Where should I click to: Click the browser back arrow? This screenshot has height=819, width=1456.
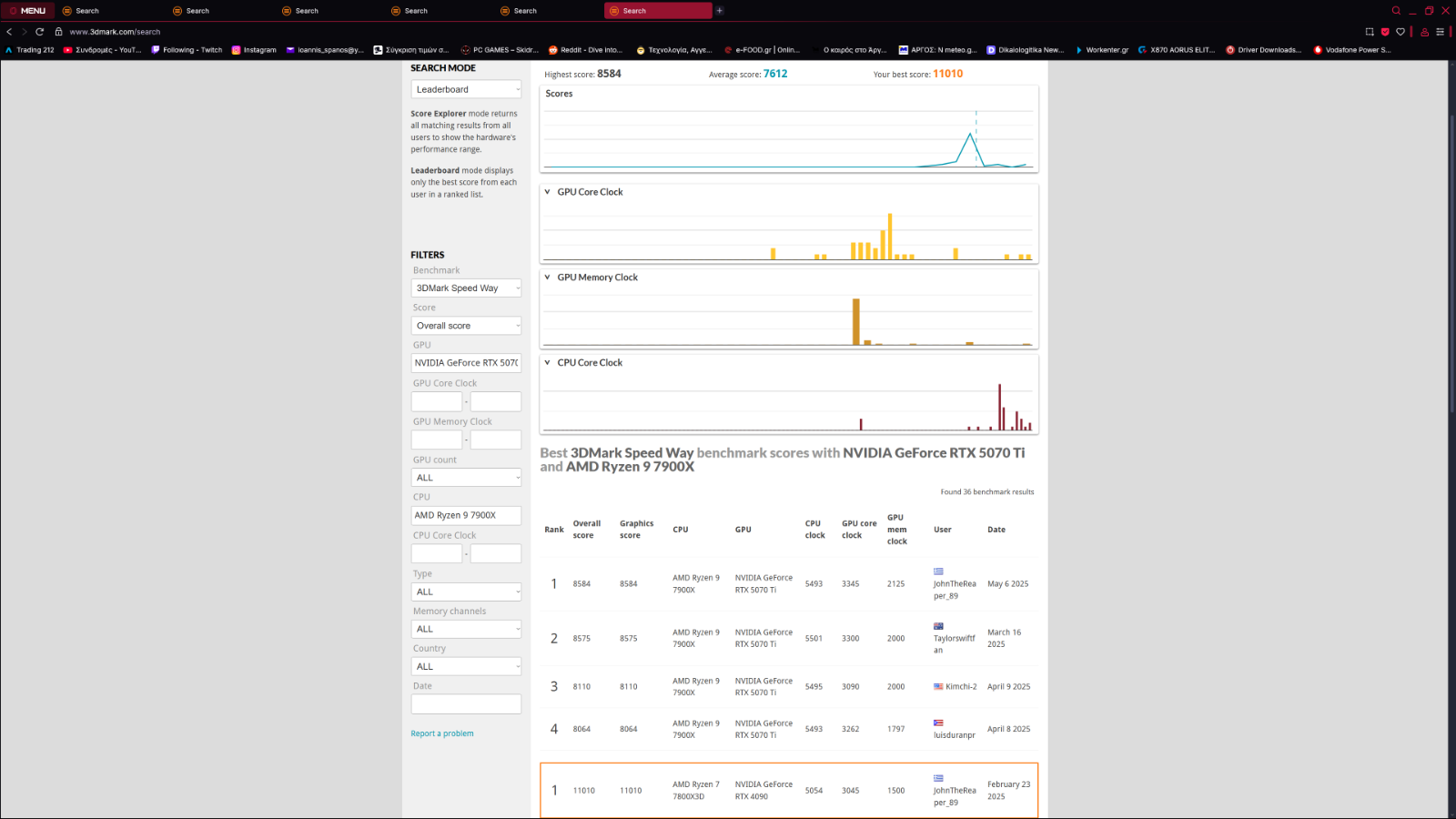click(x=9, y=32)
